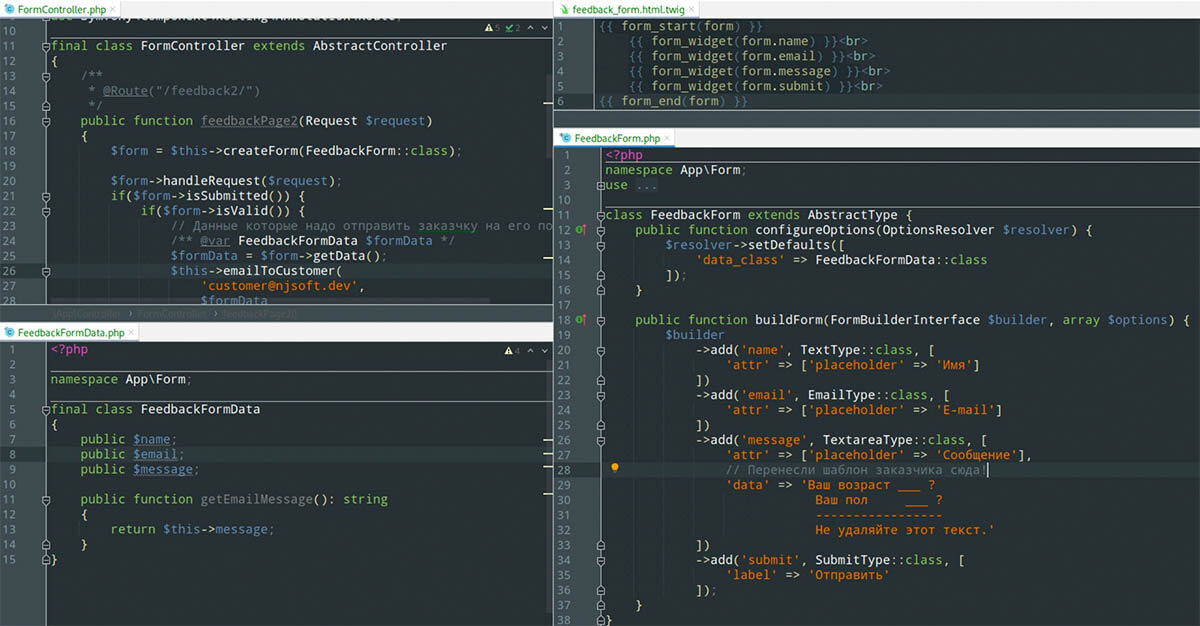Go to previous highlighted error in FormController
This screenshot has height=626, width=1200.
(x=531, y=28)
